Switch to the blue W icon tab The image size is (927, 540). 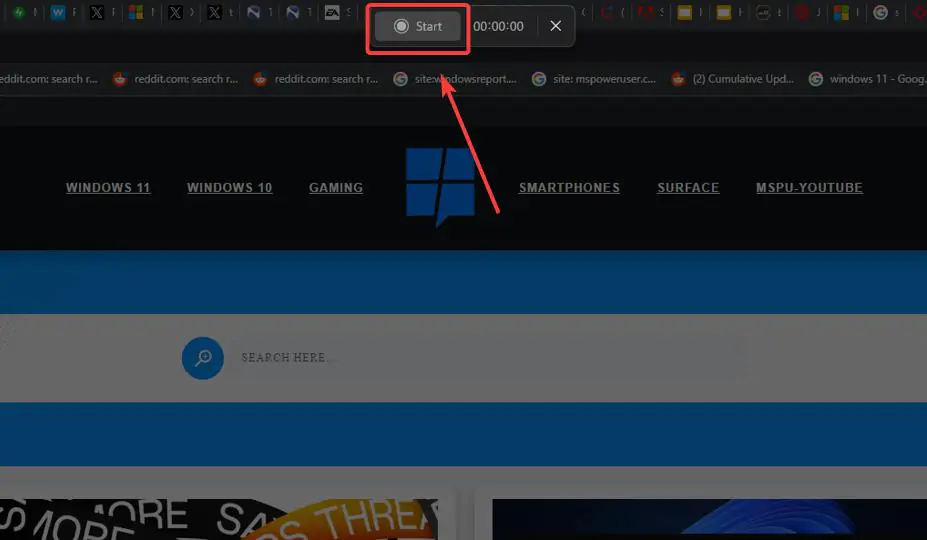click(57, 12)
